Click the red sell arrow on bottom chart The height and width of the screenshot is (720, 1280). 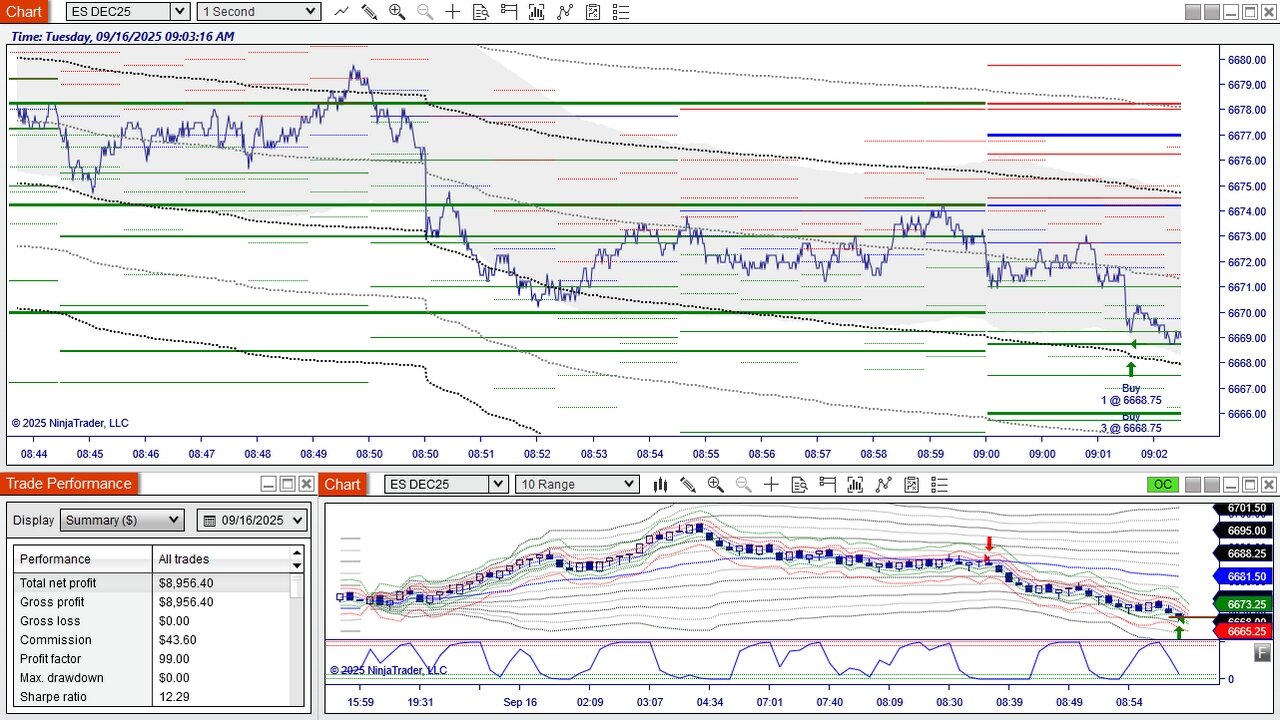pos(989,545)
